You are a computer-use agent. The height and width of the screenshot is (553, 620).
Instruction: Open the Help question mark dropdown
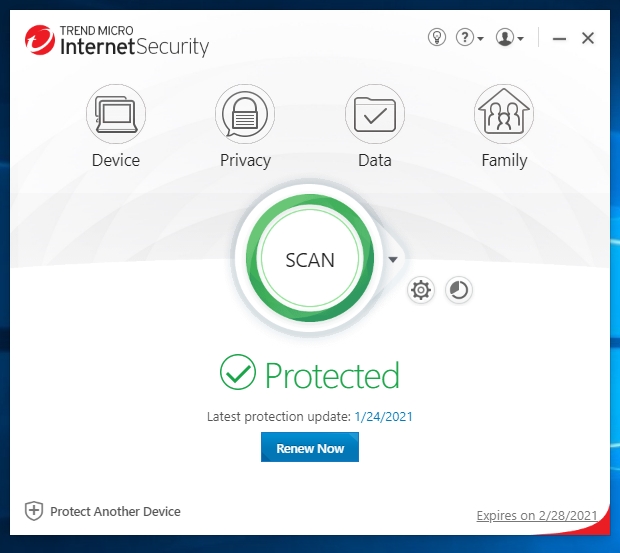point(469,38)
